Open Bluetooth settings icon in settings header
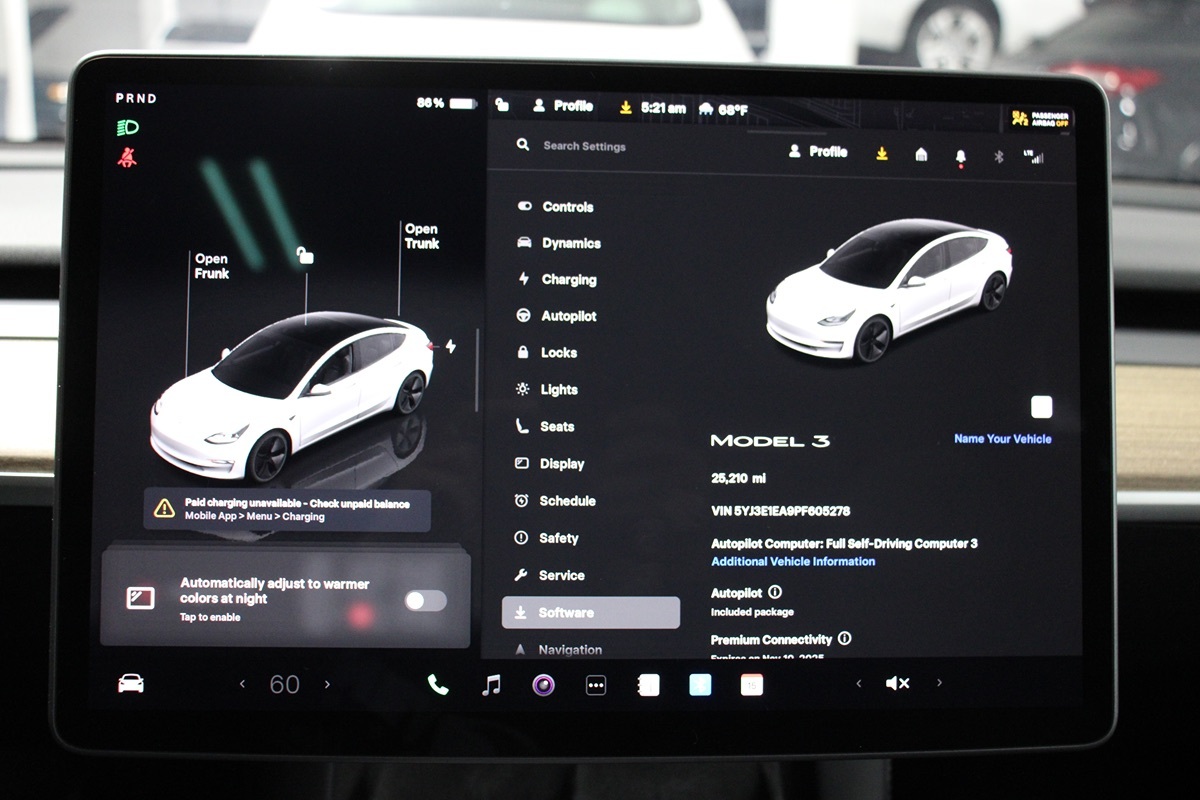The image size is (1200, 800). [x=998, y=155]
